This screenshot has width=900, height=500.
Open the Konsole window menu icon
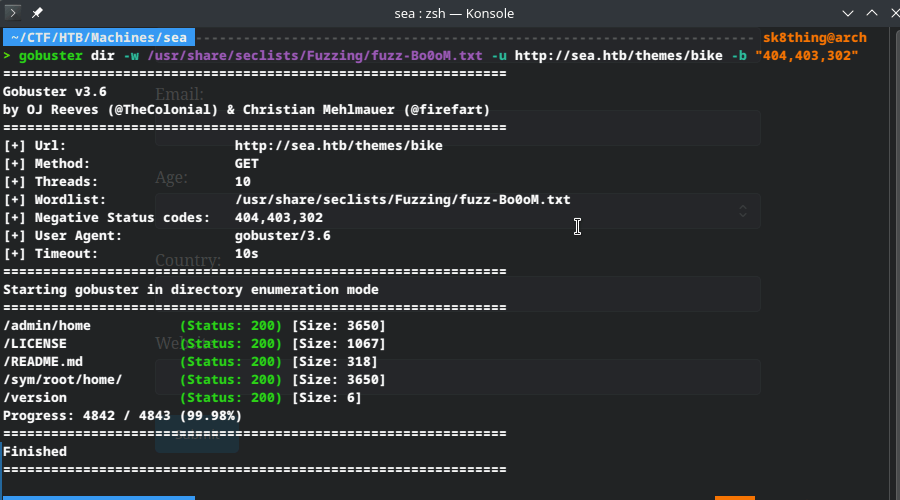click(x=13, y=13)
